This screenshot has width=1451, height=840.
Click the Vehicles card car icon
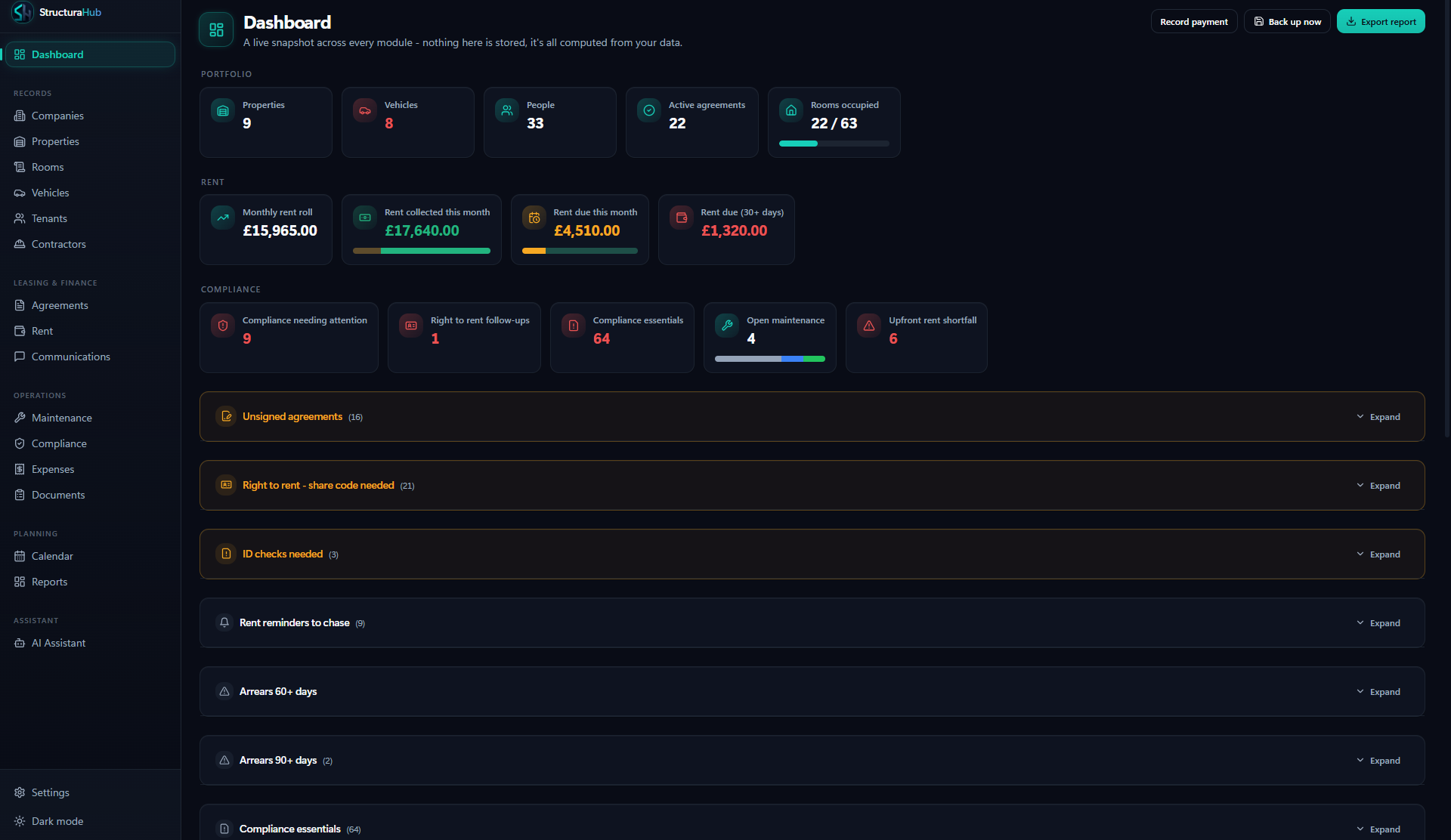click(365, 111)
